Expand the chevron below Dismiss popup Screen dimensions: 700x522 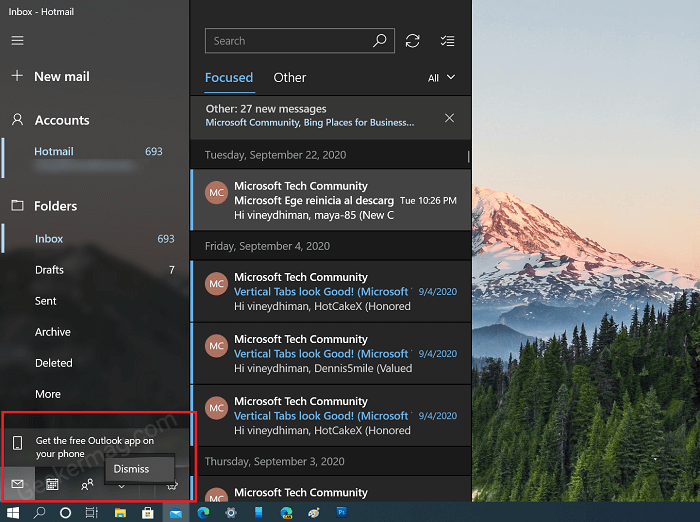pos(121,487)
